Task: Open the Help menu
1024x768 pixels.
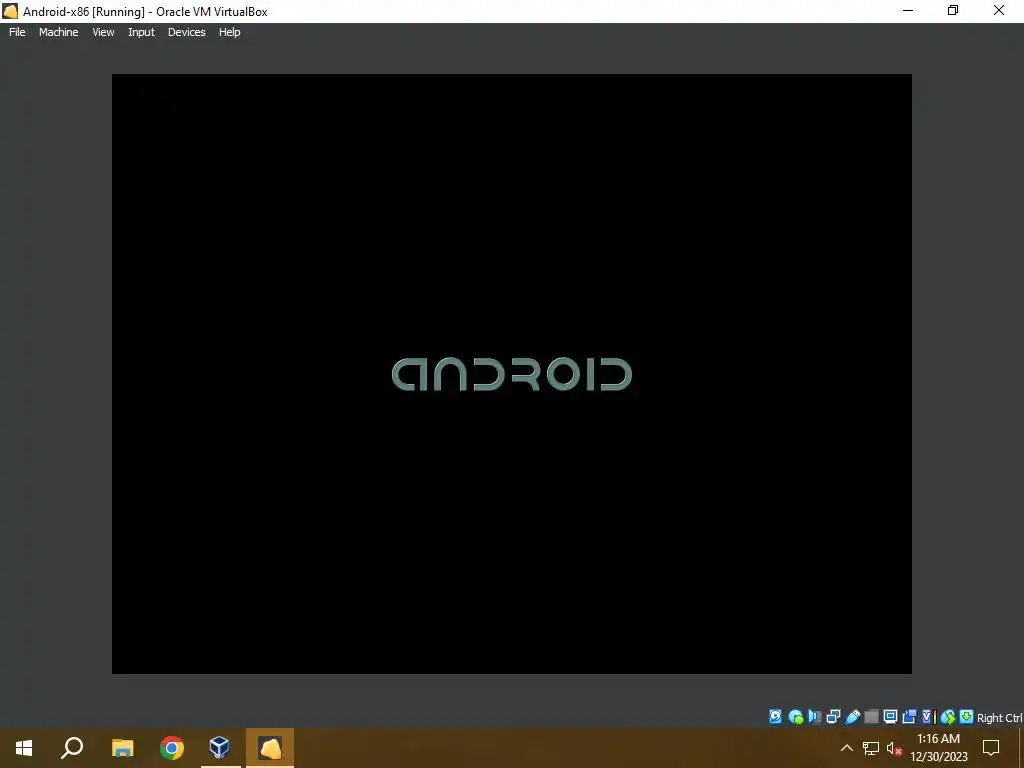Action: coord(229,32)
